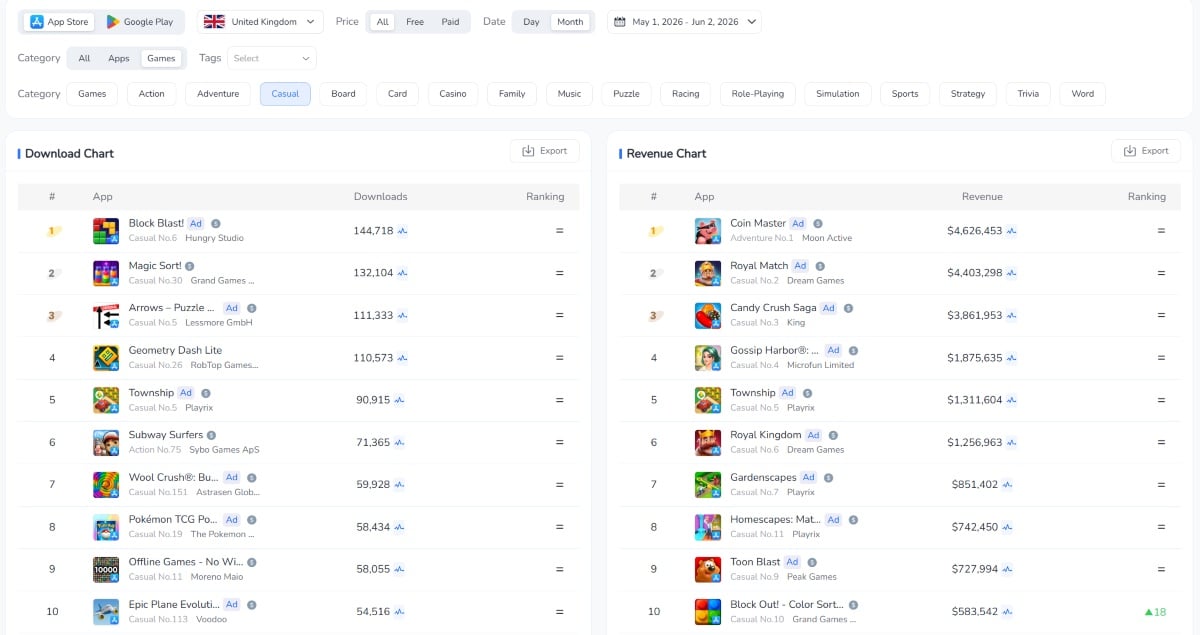Open Gossip Harbor name link
The width and height of the screenshot is (1200, 635).
[x=774, y=350]
